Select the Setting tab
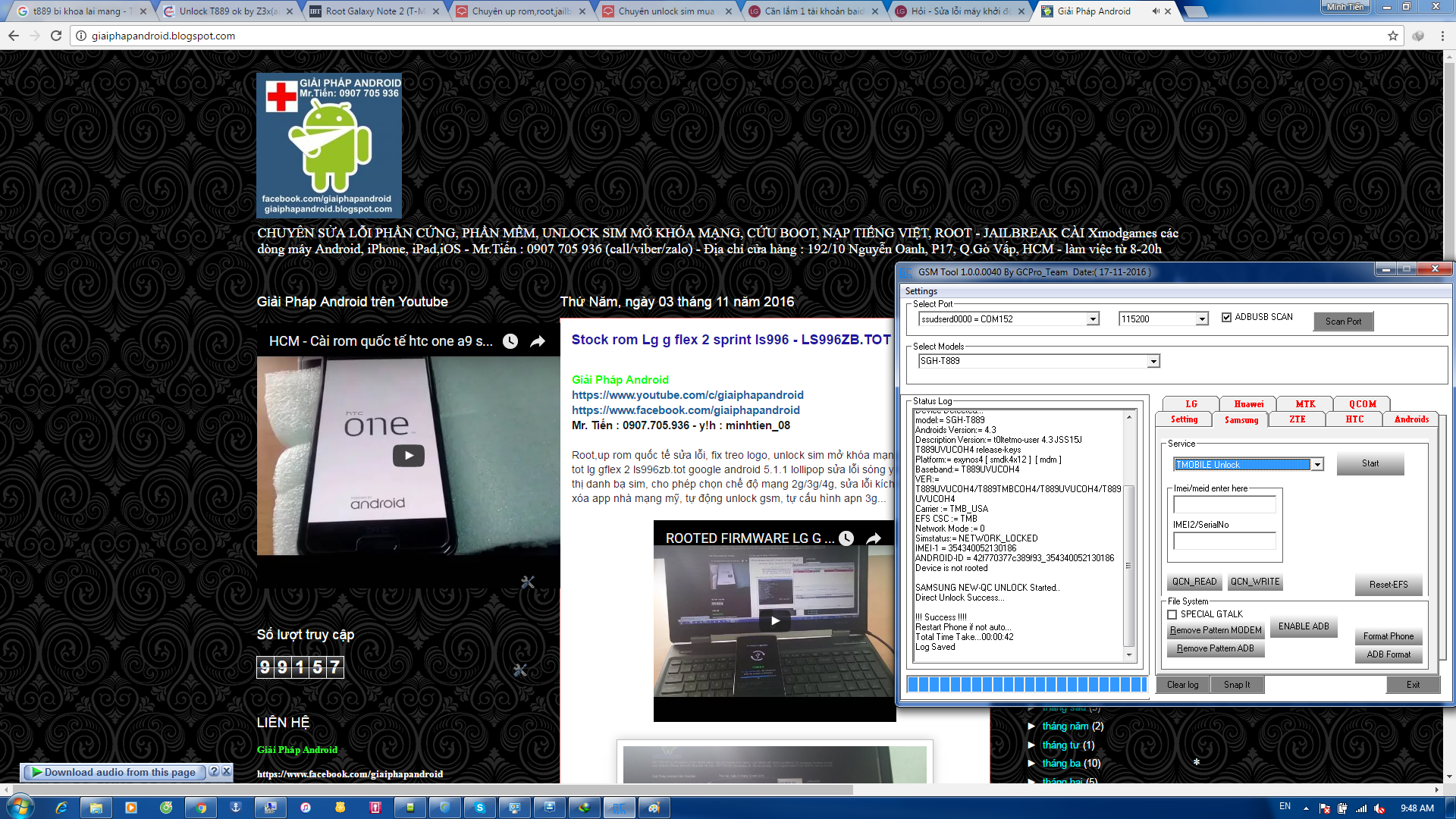Image resolution: width=1456 pixels, height=819 pixels. (x=1184, y=419)
